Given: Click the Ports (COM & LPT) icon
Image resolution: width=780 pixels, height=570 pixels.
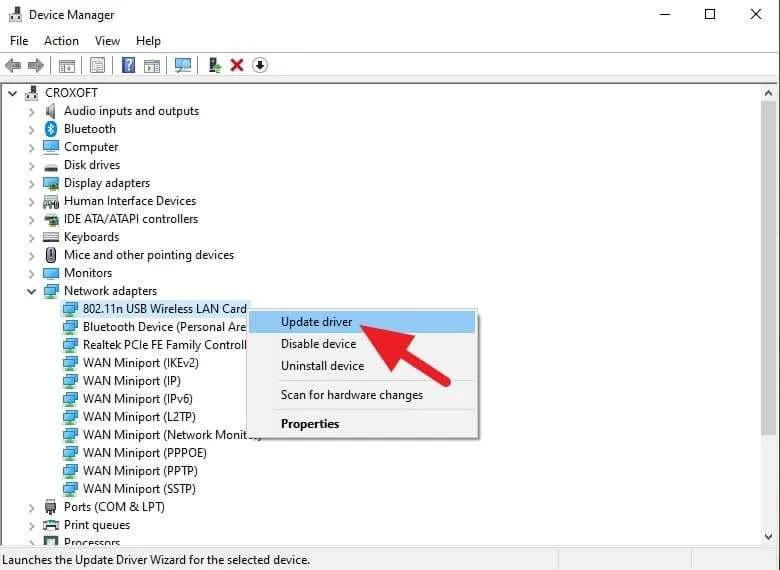Looking at the screenshot, I should point(50,507).
